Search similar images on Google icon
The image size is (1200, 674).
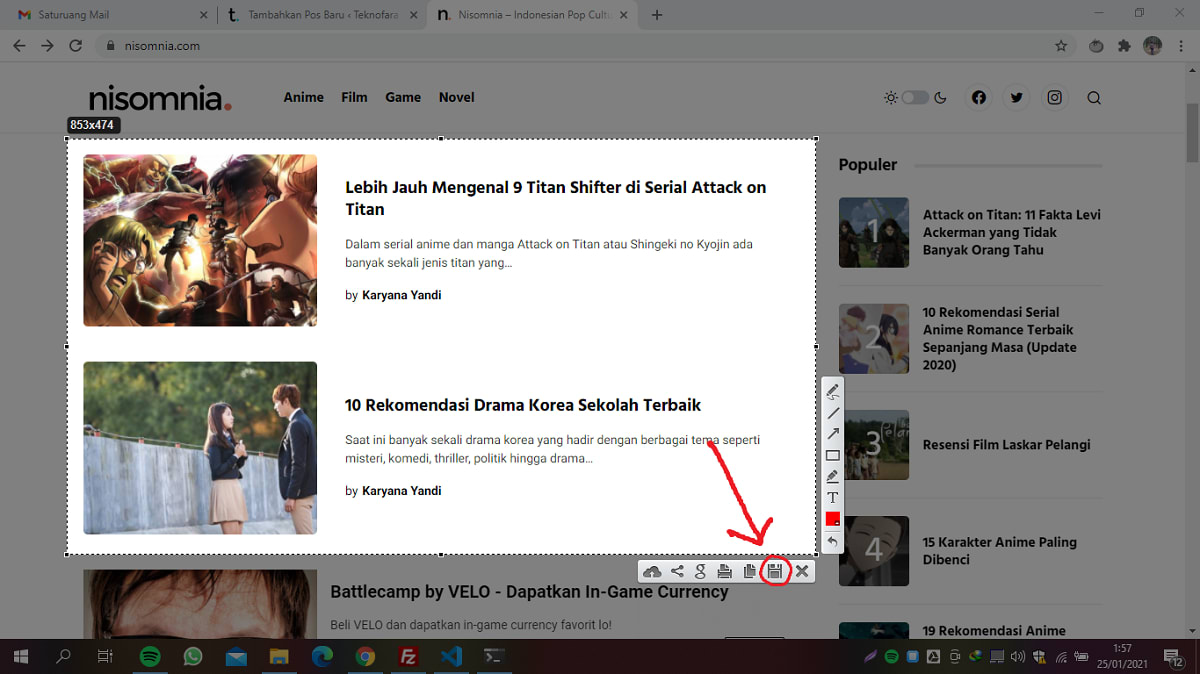[700, 572]
